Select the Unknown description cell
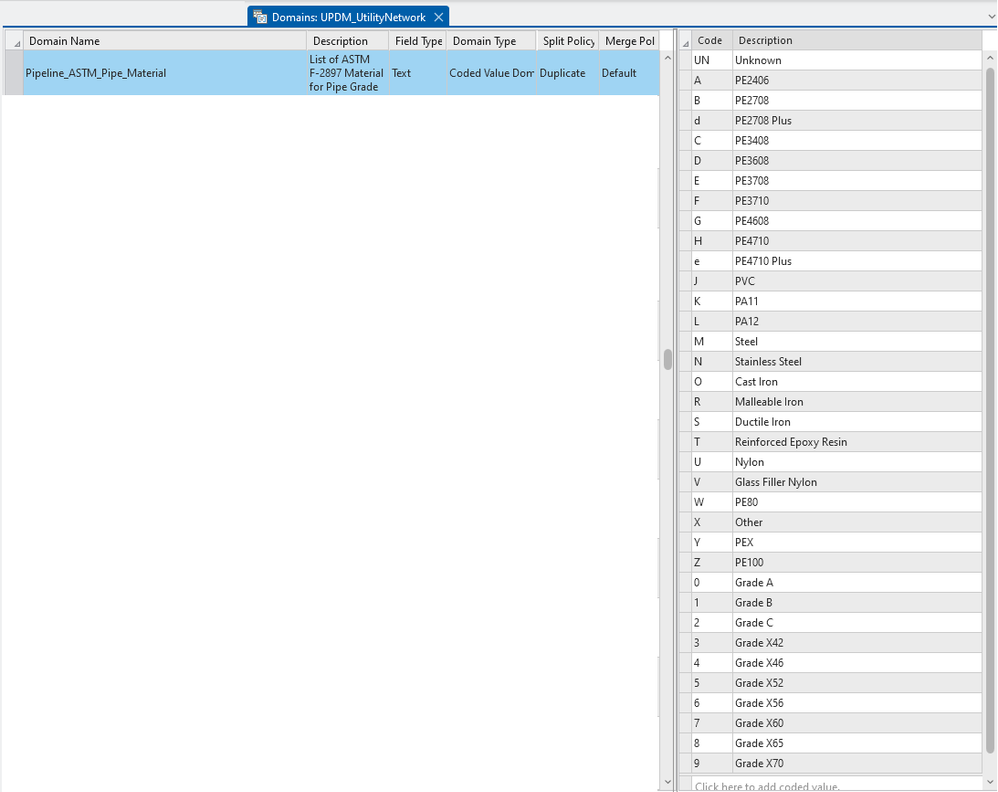The height and width of the screenshot is (792, 998). tap(857, 60)
